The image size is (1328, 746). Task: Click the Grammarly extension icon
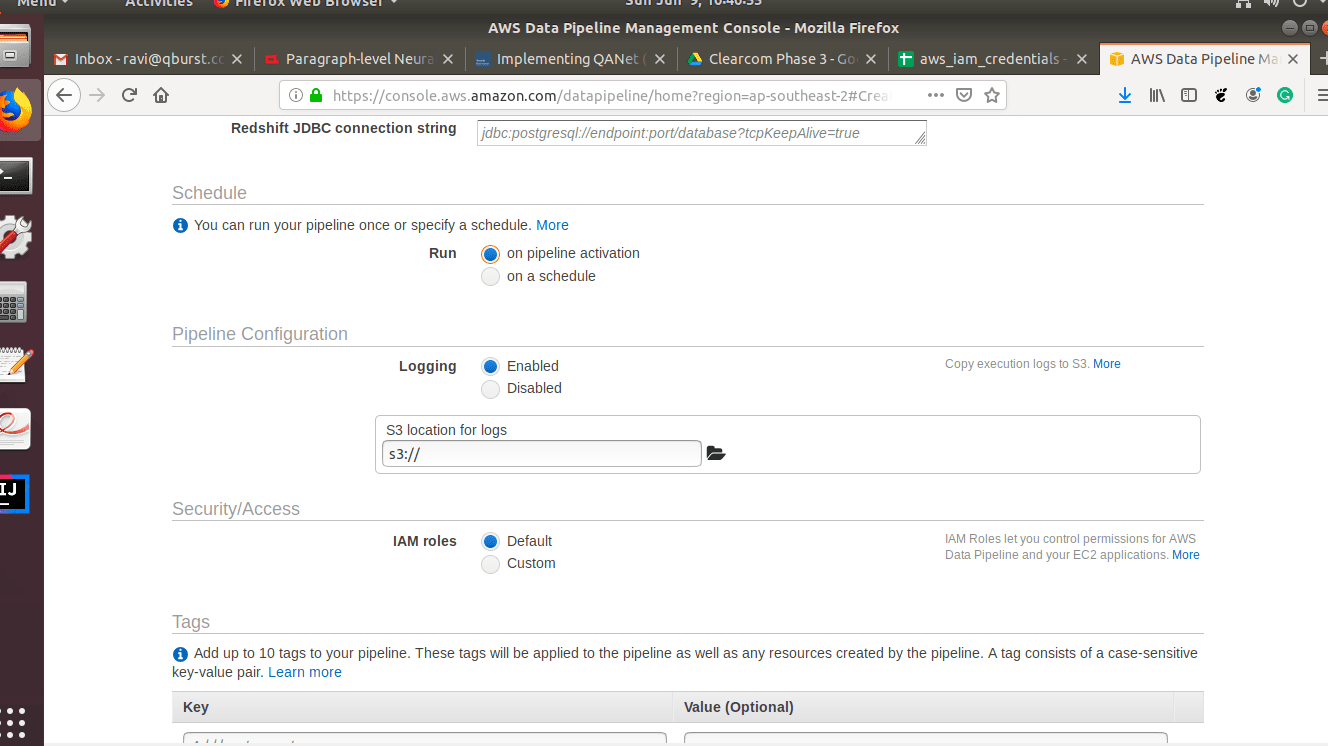tap(1285, 95)
